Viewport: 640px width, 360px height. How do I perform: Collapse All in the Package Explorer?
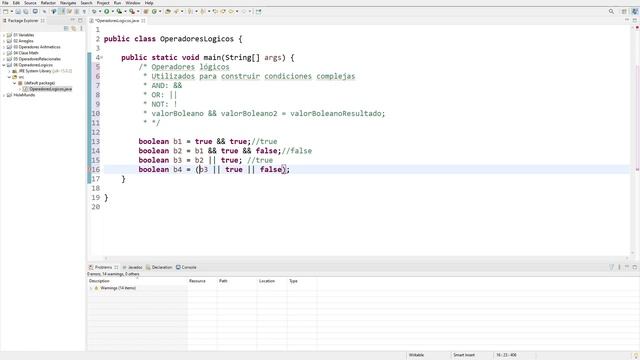66,28
